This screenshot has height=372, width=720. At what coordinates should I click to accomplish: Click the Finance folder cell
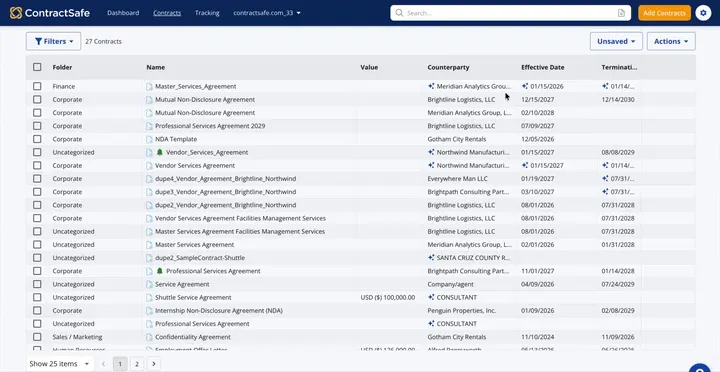point(63,86)
